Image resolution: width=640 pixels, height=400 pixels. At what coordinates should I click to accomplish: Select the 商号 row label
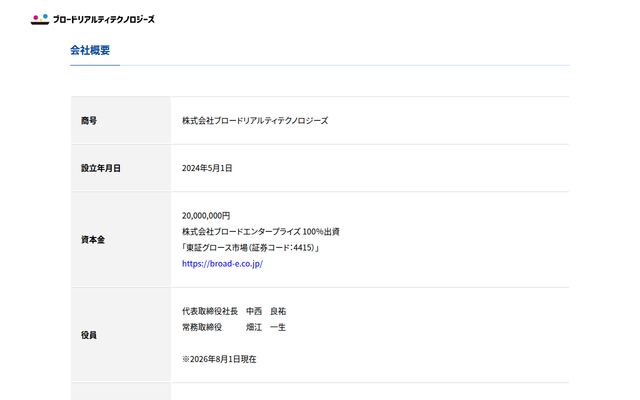coord(89,120)
